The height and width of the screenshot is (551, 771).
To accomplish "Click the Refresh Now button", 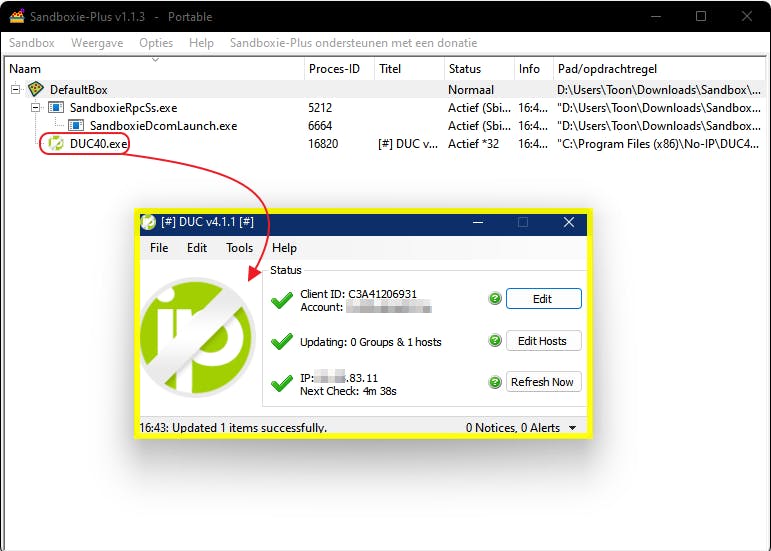I will 543,382.
